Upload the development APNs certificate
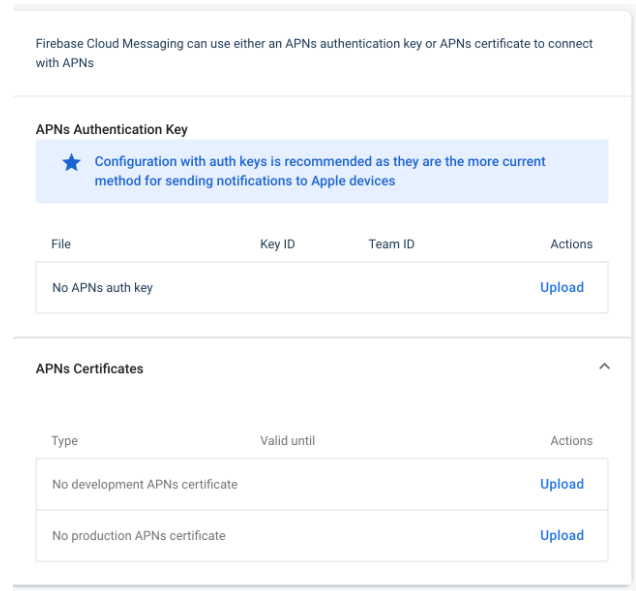Viewport: 636px width, 591px height. (562, 484)
